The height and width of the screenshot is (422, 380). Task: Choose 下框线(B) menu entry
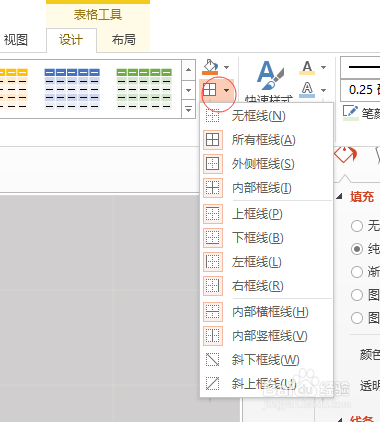point(267,238)
